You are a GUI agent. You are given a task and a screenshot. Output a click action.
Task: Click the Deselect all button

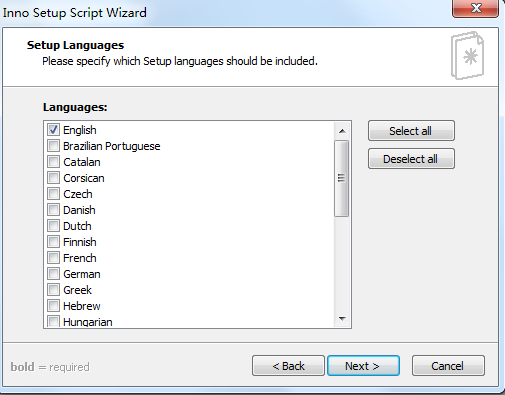tap(411, 159)
